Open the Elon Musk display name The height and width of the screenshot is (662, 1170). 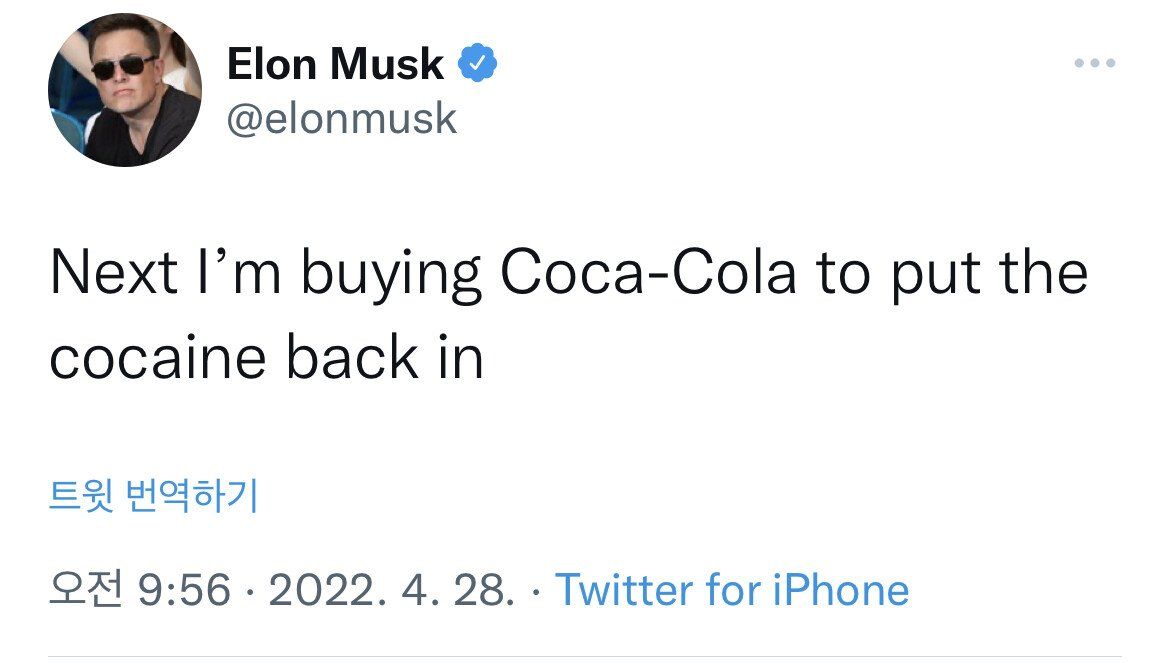335,65
